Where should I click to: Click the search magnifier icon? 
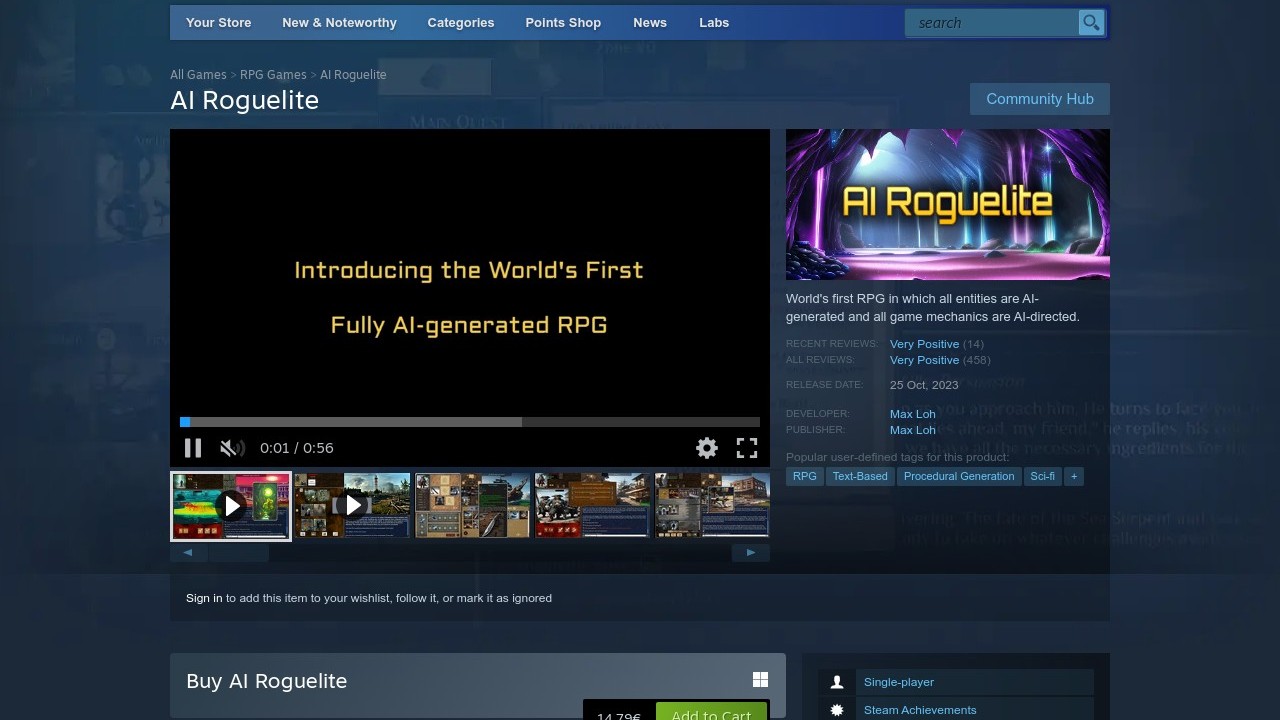(x=1091, y=22)
